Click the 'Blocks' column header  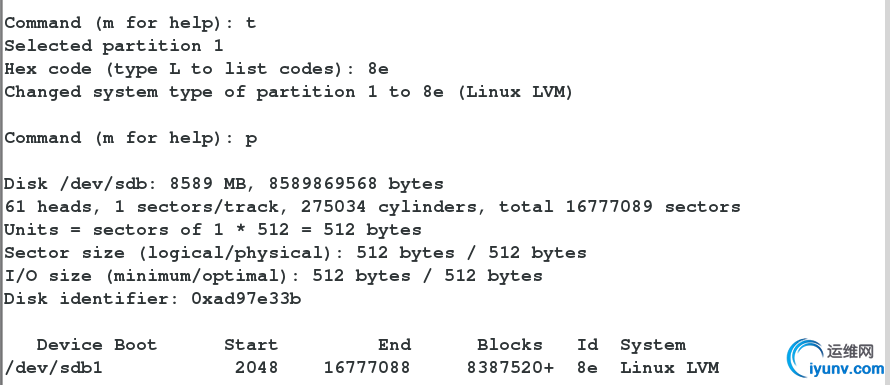click(x=510, y=345)
